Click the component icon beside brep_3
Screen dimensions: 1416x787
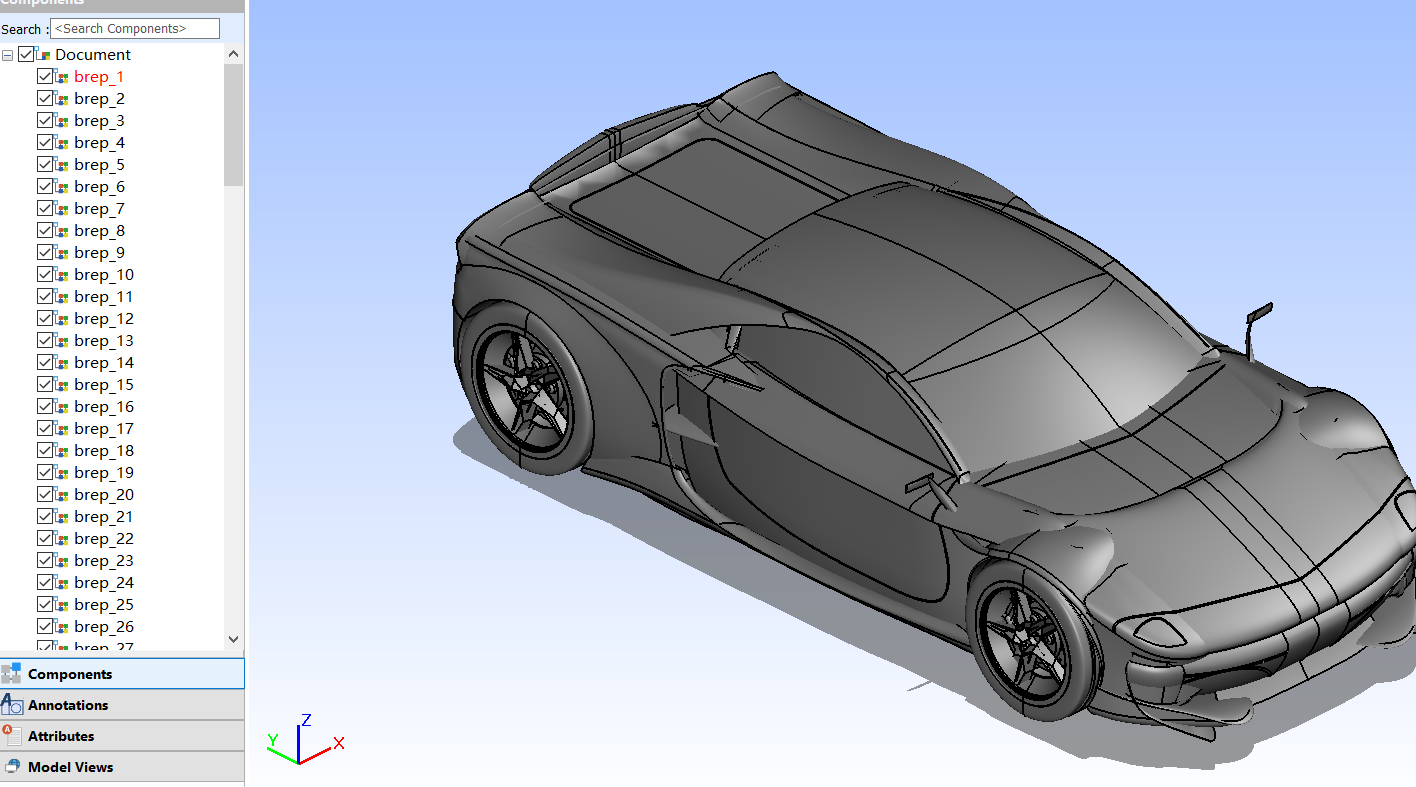tap(62, 120)
